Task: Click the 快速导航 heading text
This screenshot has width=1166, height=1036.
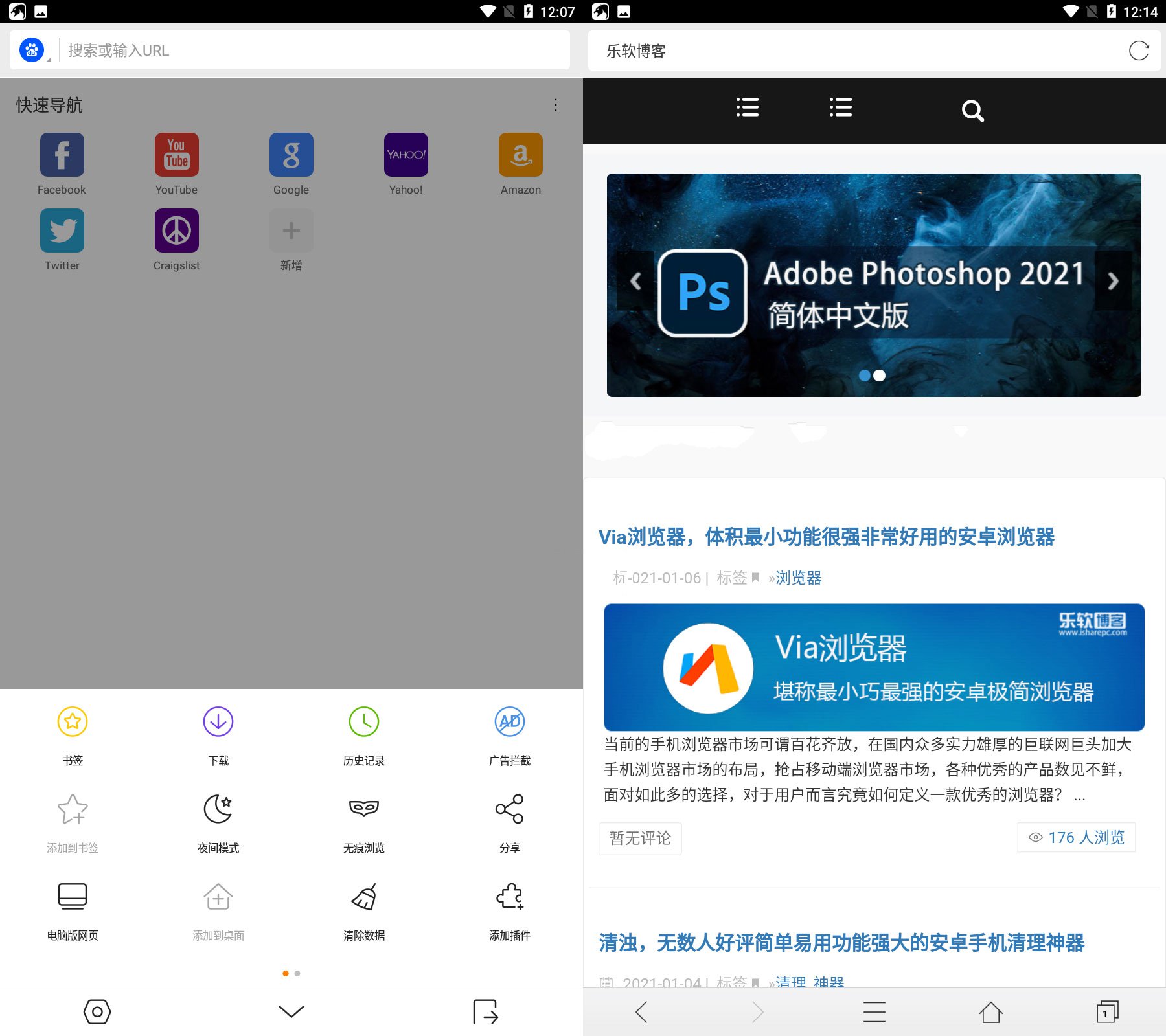Action: coord(49,105)
